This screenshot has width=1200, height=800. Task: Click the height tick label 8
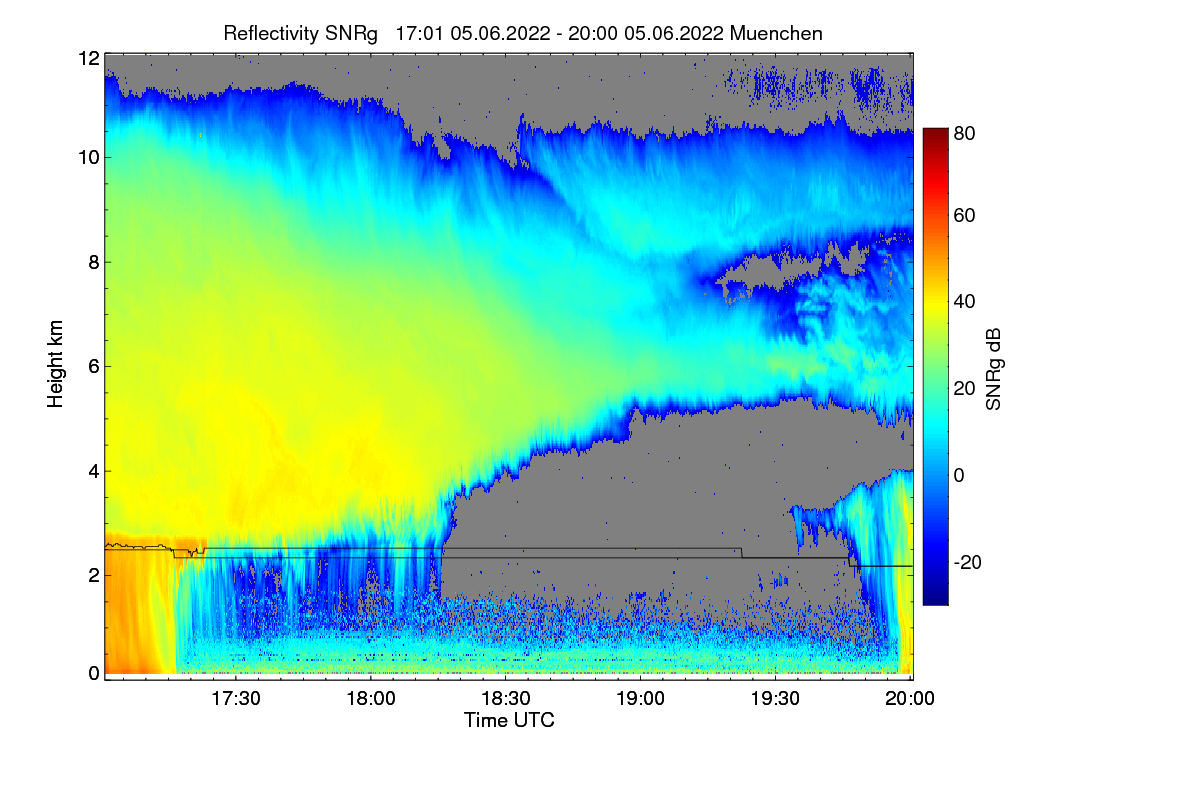tap(93, 262)
